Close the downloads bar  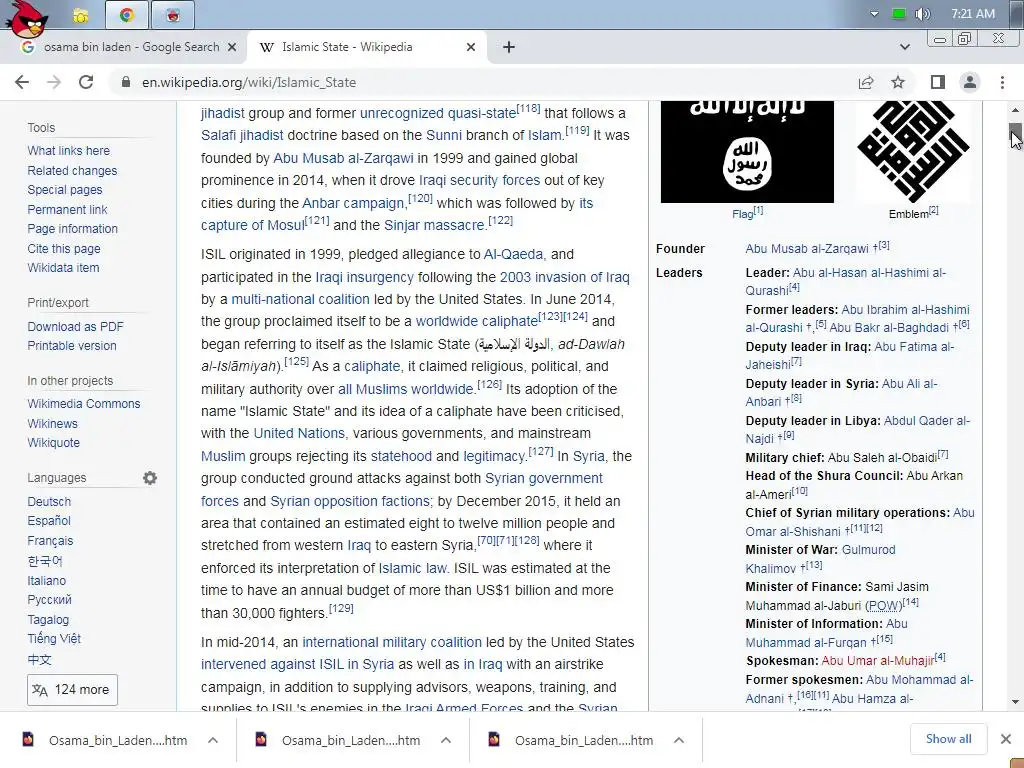[1006, 739]
